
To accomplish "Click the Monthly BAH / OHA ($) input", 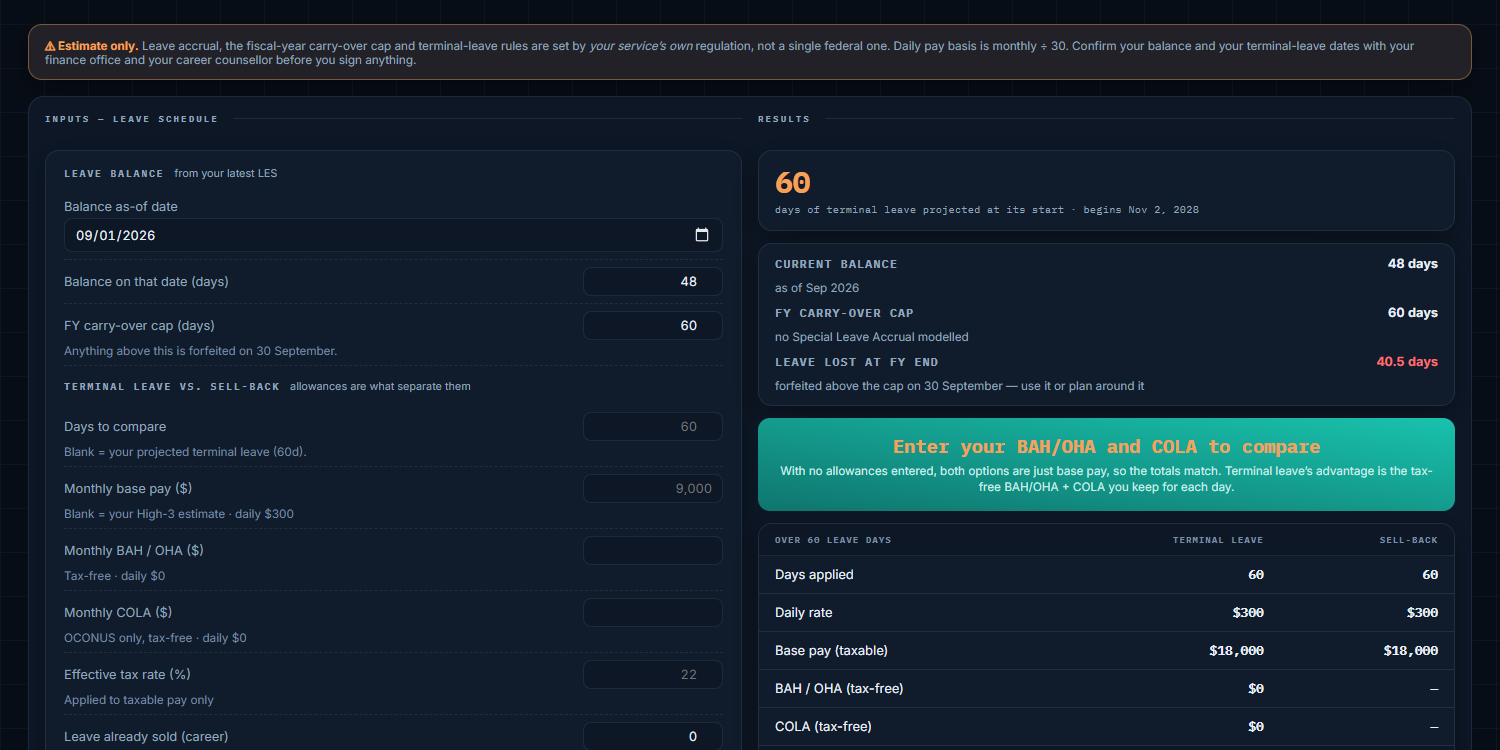I will pyautogui.click(x=653, y=551).
